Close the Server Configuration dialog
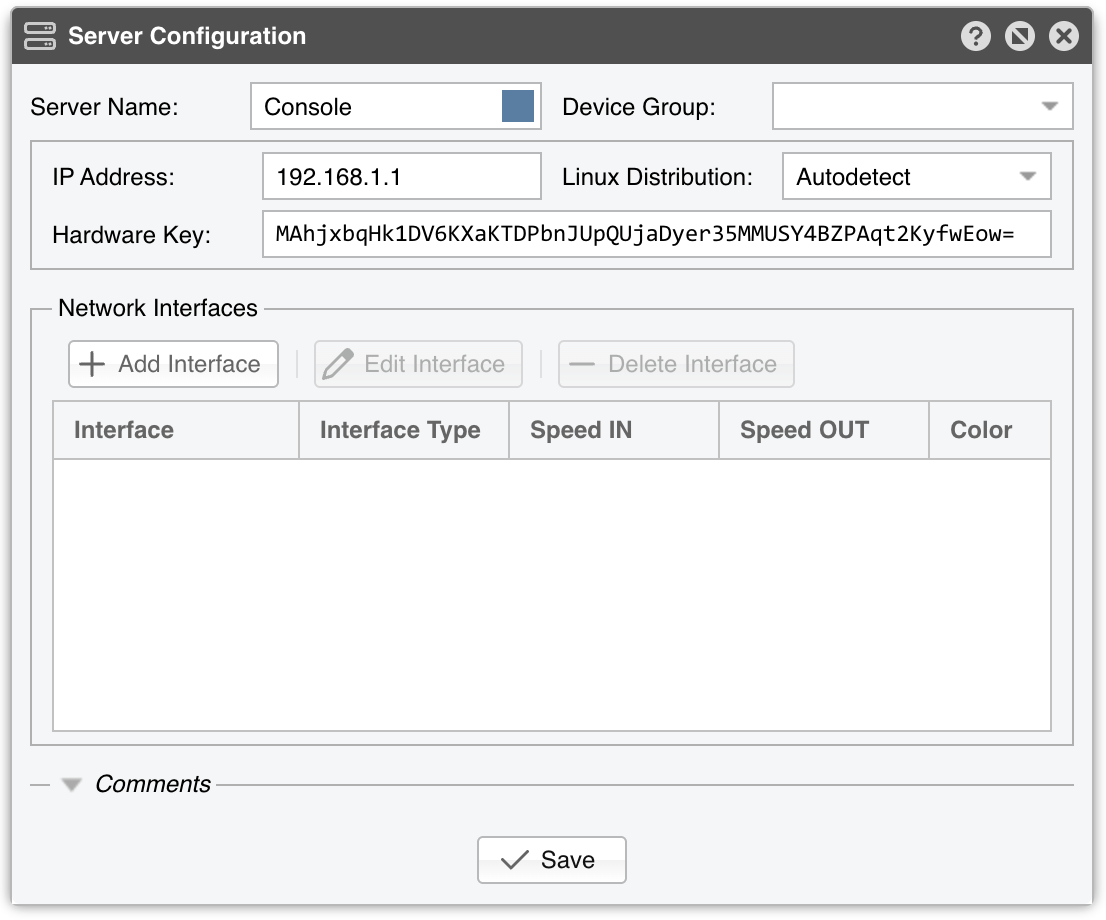1106x920 pixels. (x=1063, y=36)
